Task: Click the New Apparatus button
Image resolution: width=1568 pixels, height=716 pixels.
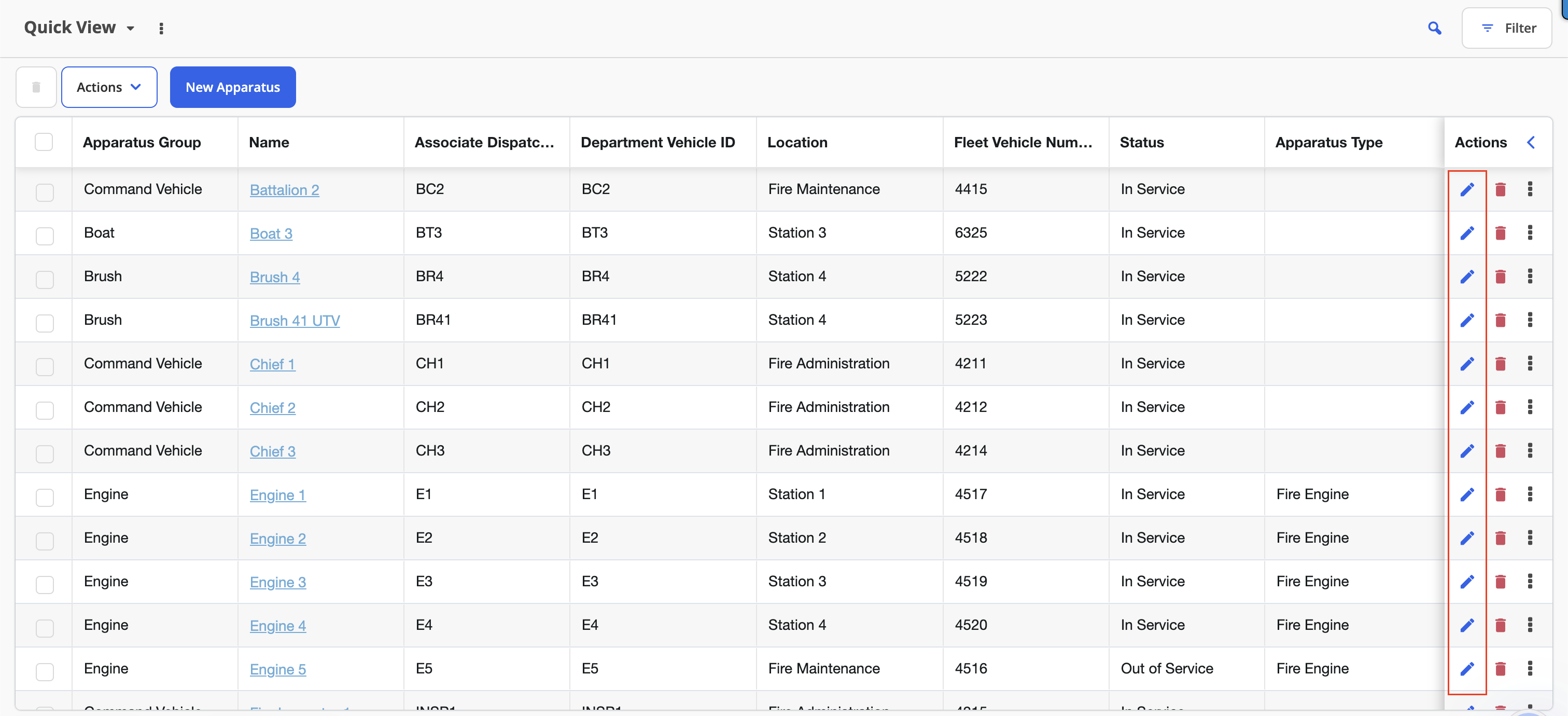Action: (232, 87)
